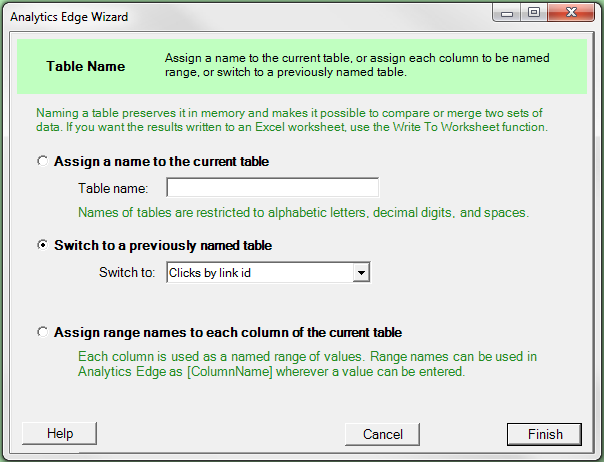604x462 pixels.
Task: Cancel the wizard
Action: [x=382, y=434]
